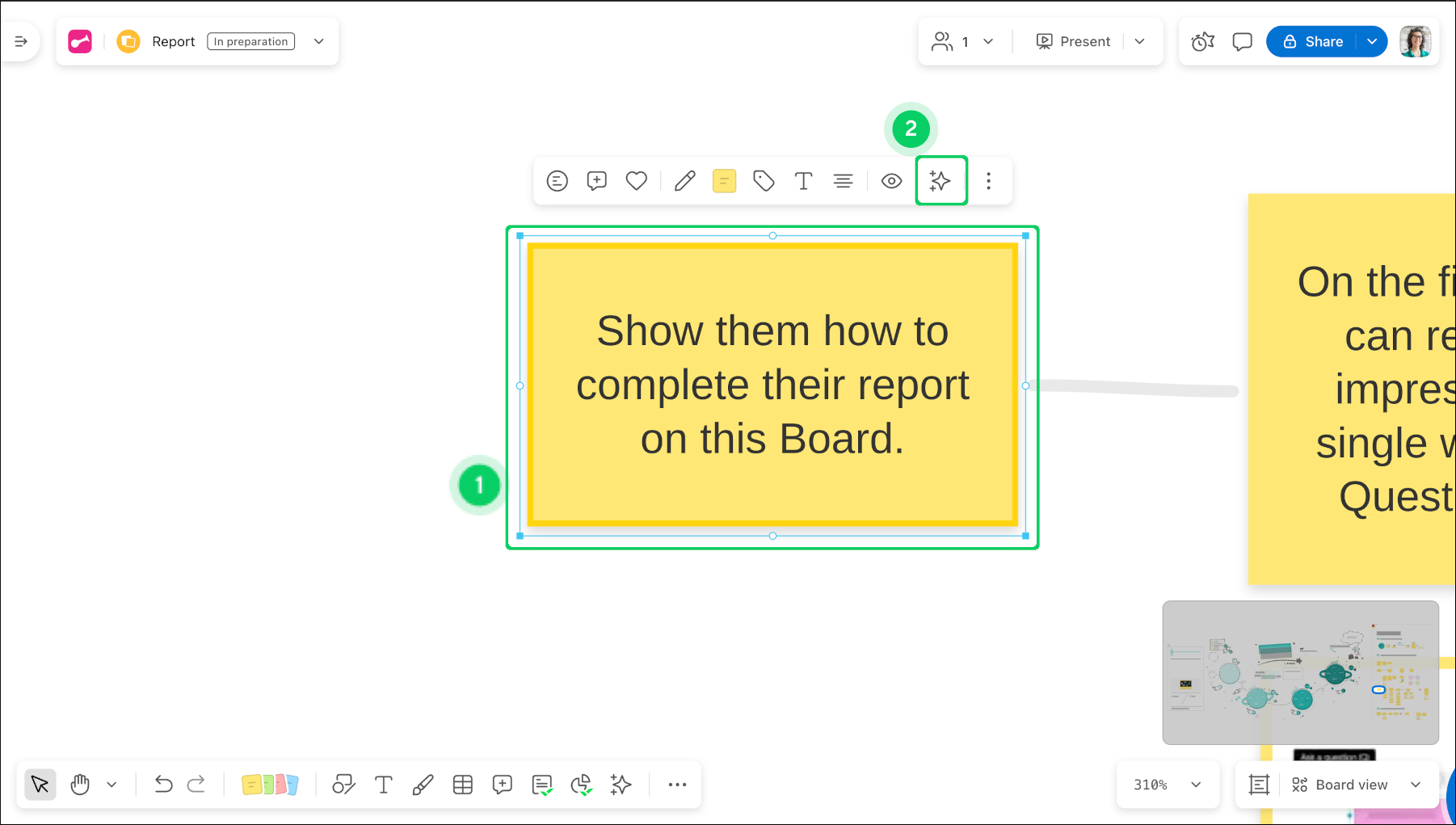Open bottom toolbar more options ellipsis
Viewport: 1456px width, 825px height.
click(677, 785)
